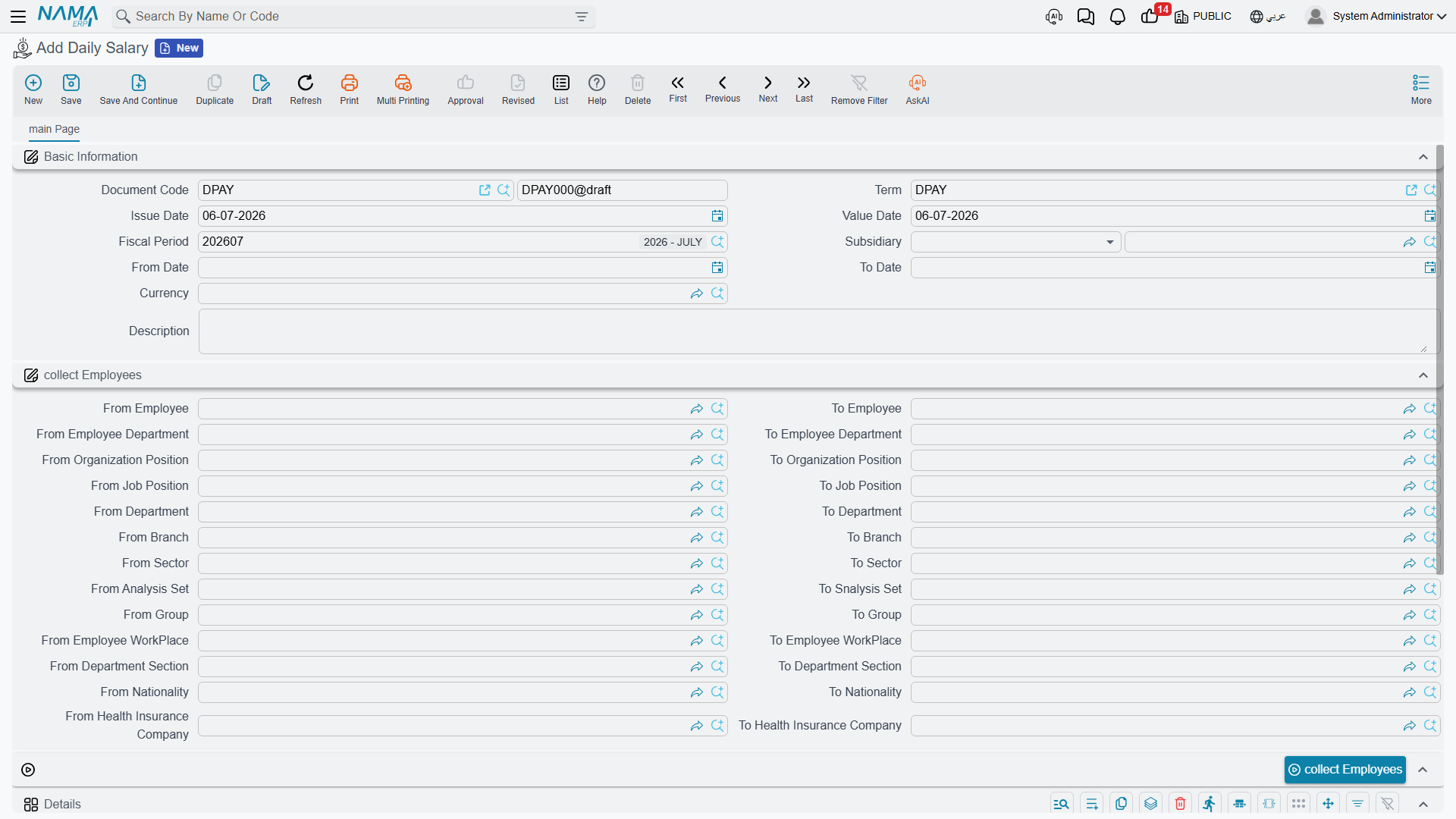1456x819 pixels.
Task: Collapse the Basic Information section
Action: [1423, 157]
